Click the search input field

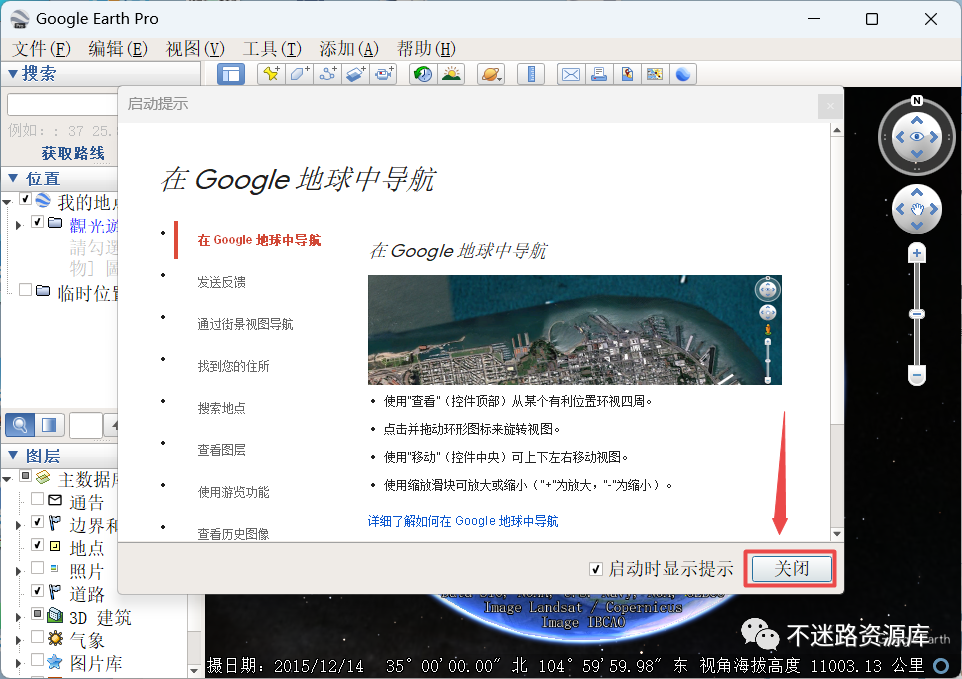point(63,104)
